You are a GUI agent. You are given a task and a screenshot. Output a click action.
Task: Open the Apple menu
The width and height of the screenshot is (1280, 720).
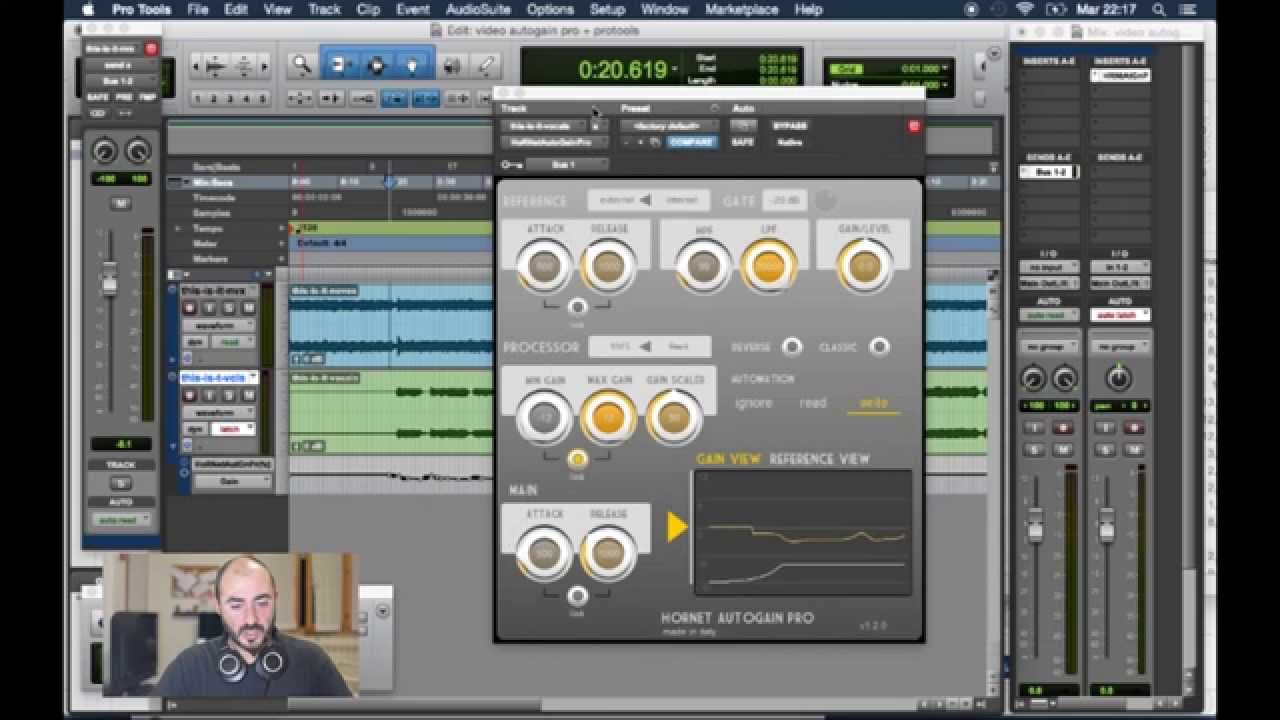coord(88,9)
